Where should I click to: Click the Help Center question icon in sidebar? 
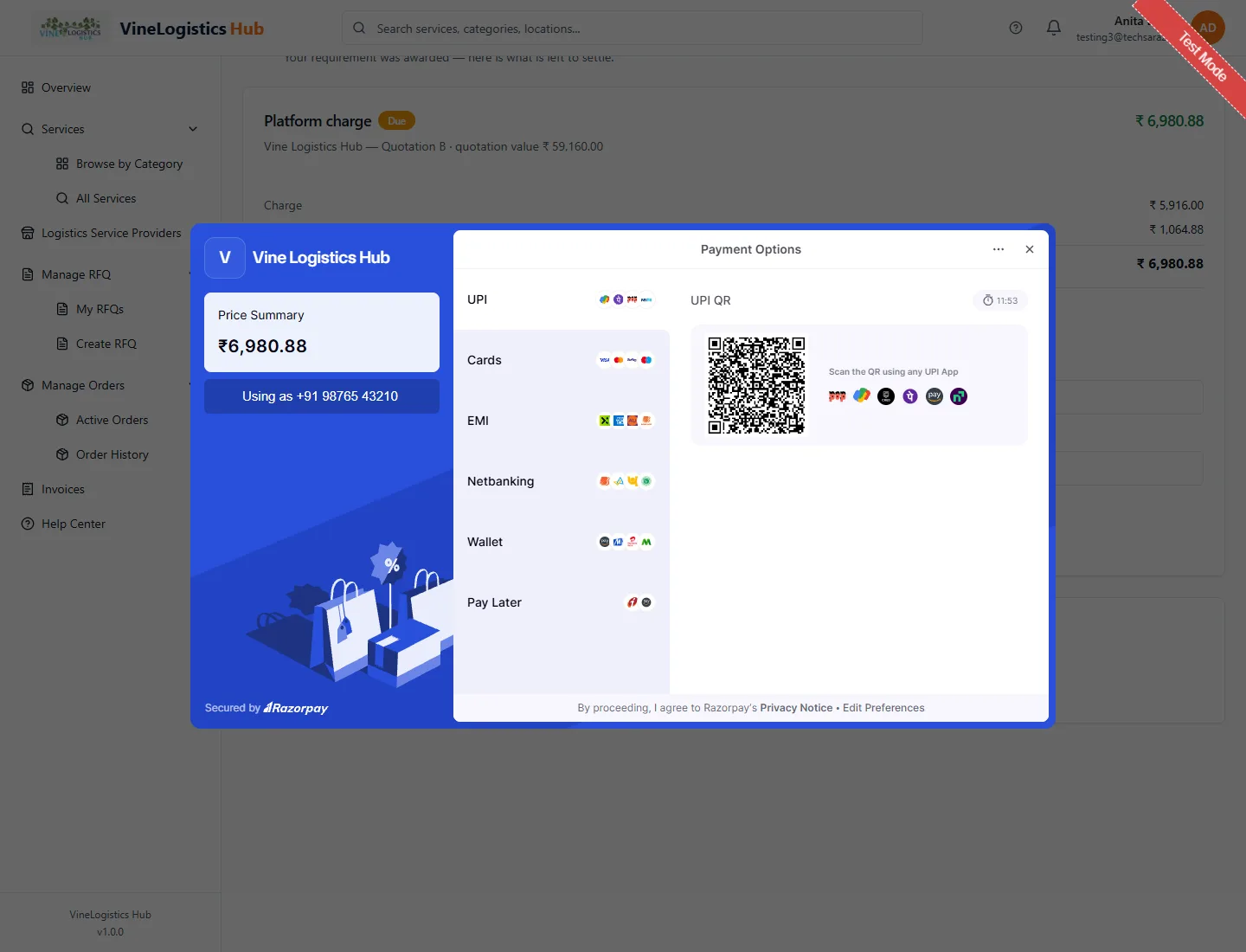(28, 524)
